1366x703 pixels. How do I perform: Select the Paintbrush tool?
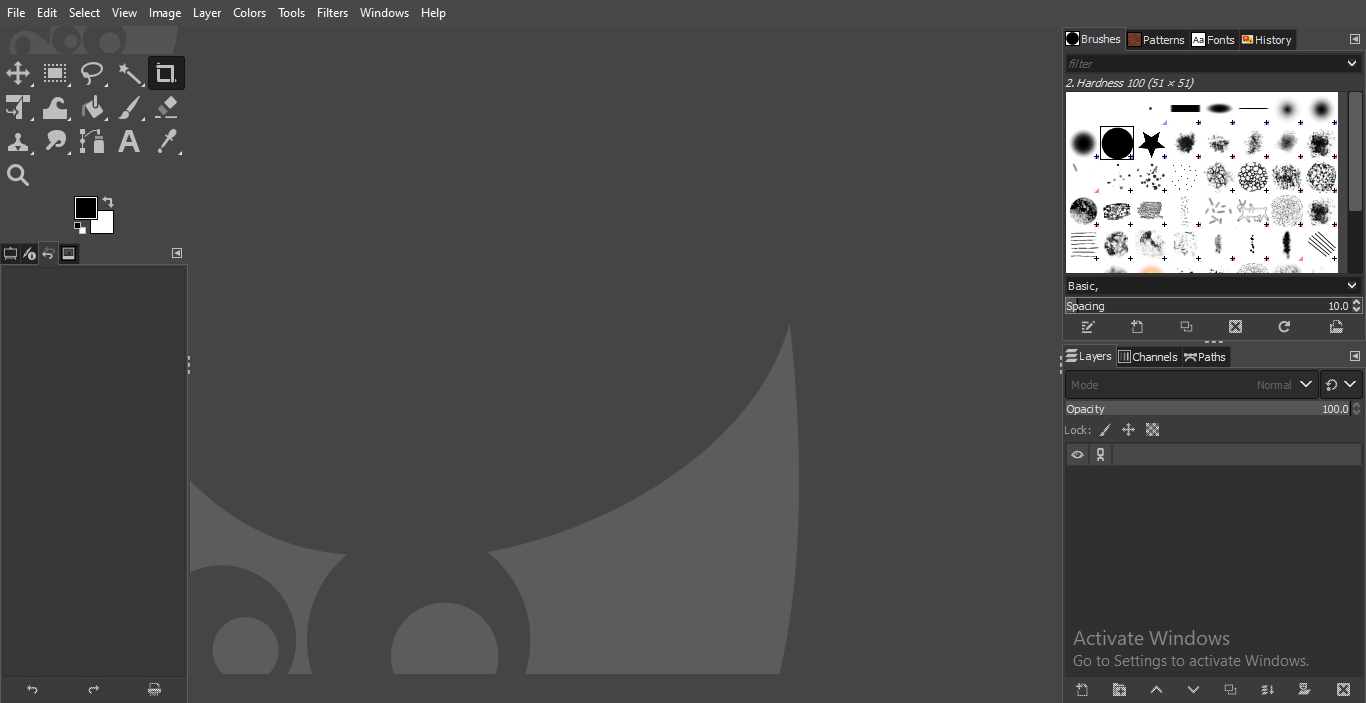point(129,107)
